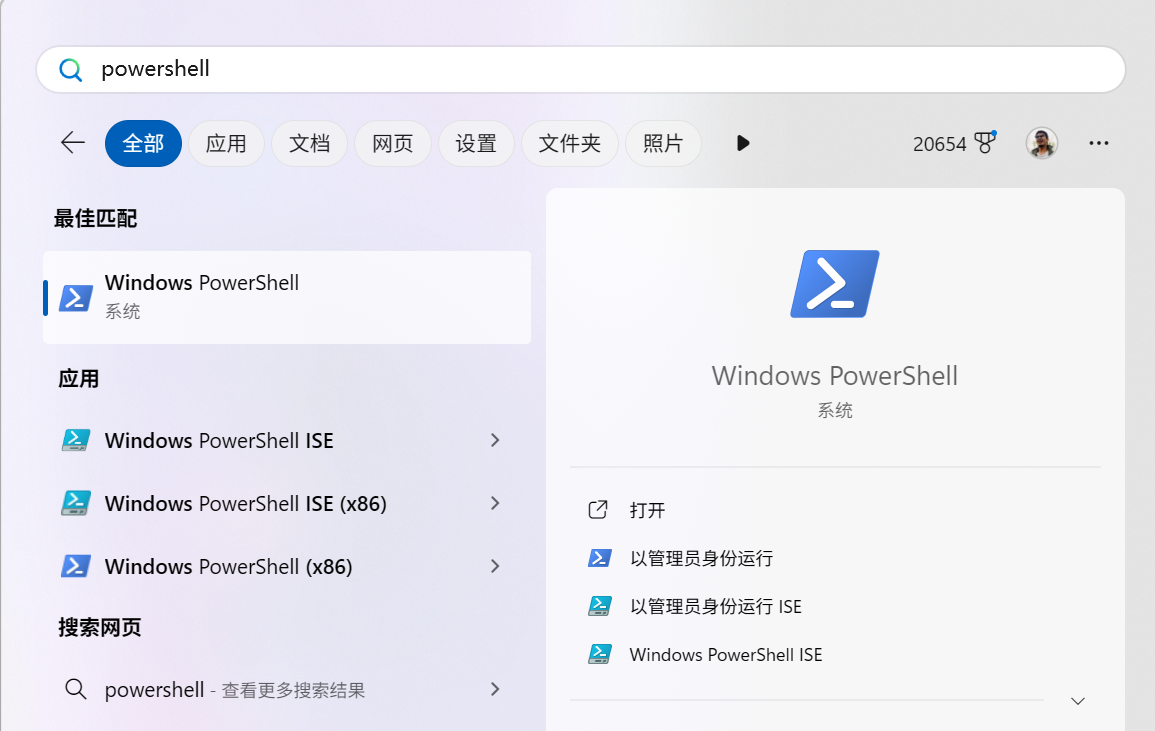
Task: Choose 以管理员身份运行 action
Action: 701,558
